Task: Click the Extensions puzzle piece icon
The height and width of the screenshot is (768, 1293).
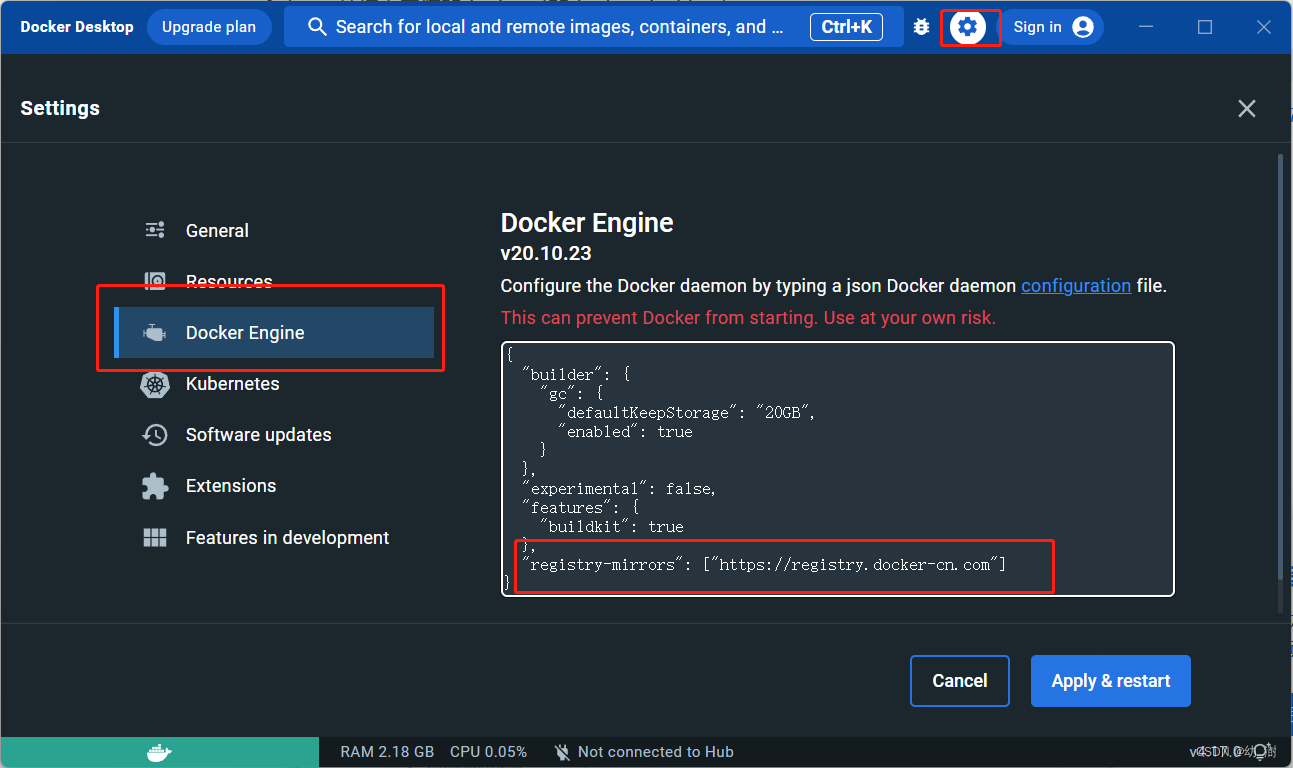Action: tap(155, 486)
